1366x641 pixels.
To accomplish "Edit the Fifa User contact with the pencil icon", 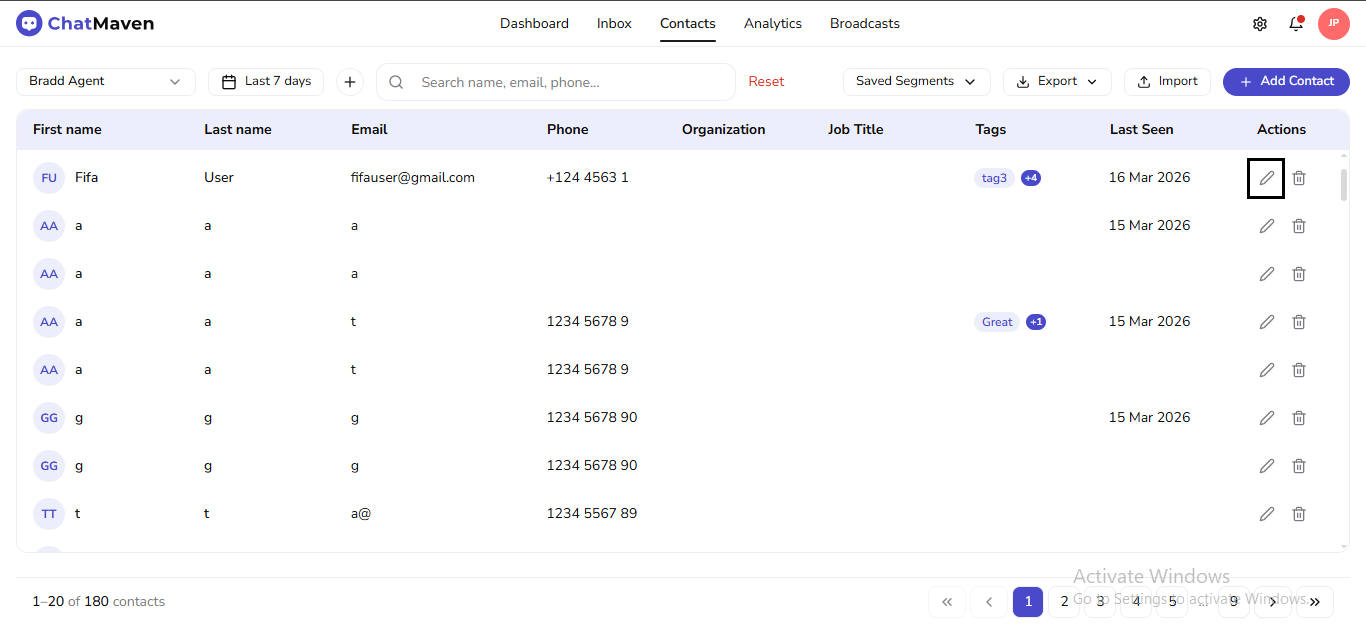I will tap(1266, 177).
